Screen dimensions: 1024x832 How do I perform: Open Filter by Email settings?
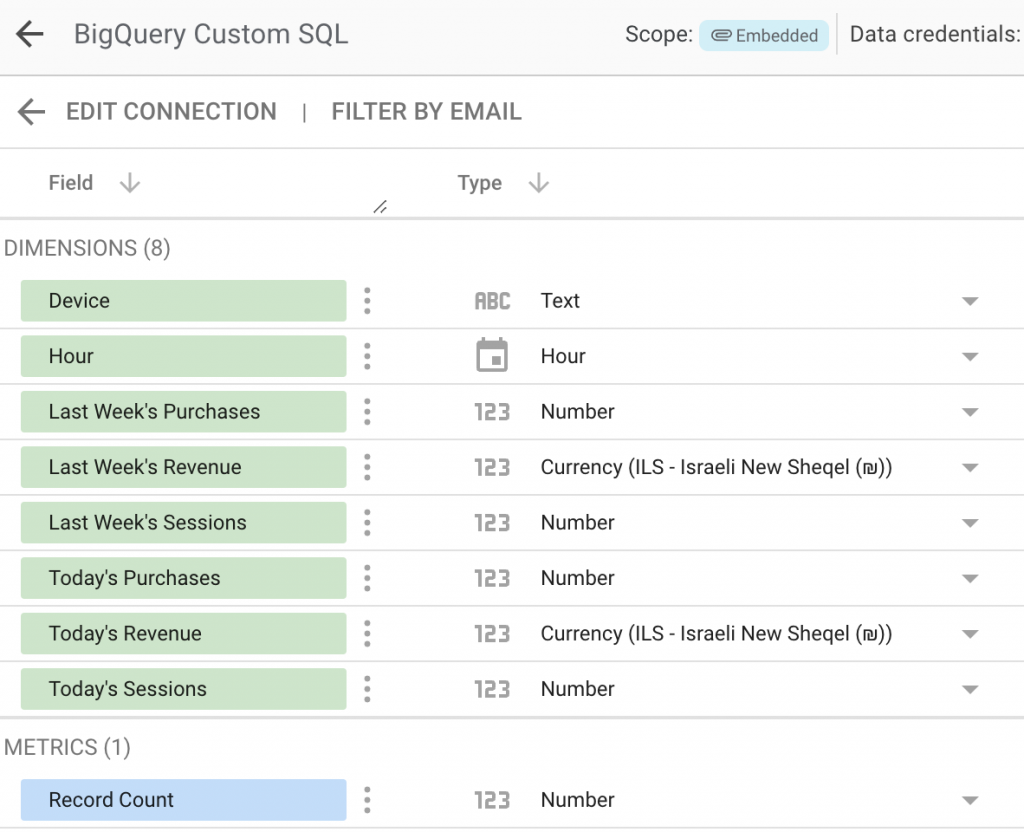(x=426, y=112)
